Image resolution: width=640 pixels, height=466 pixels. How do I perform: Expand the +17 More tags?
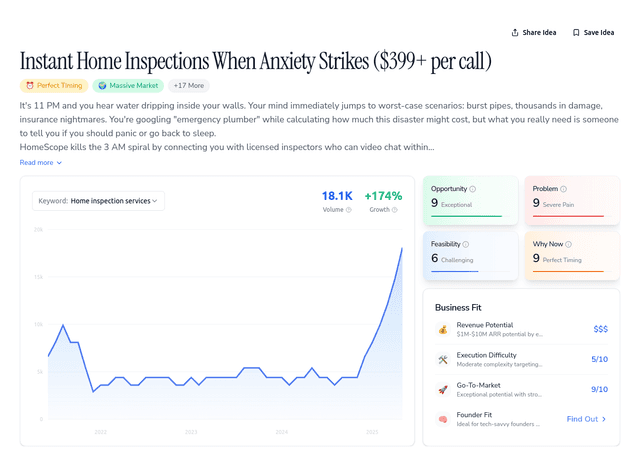(188, 86)
